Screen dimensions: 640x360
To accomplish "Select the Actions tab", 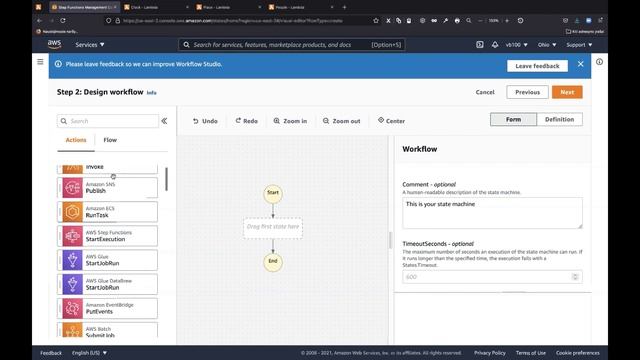I will point(76,140).
